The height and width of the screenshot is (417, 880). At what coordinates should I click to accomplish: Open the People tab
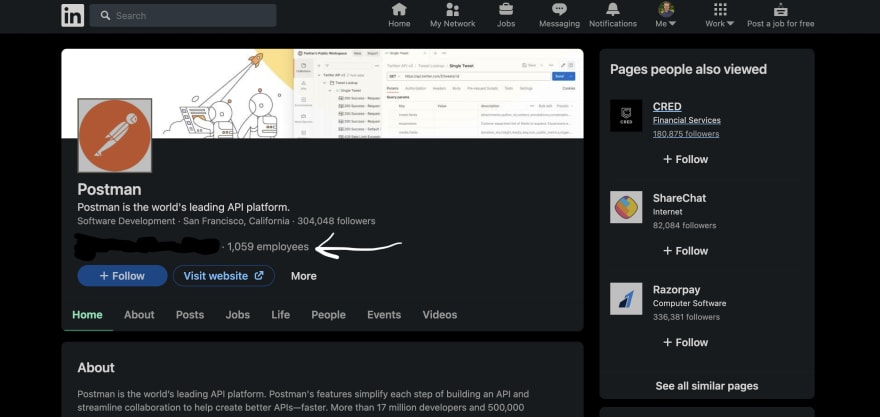point(328,315)
